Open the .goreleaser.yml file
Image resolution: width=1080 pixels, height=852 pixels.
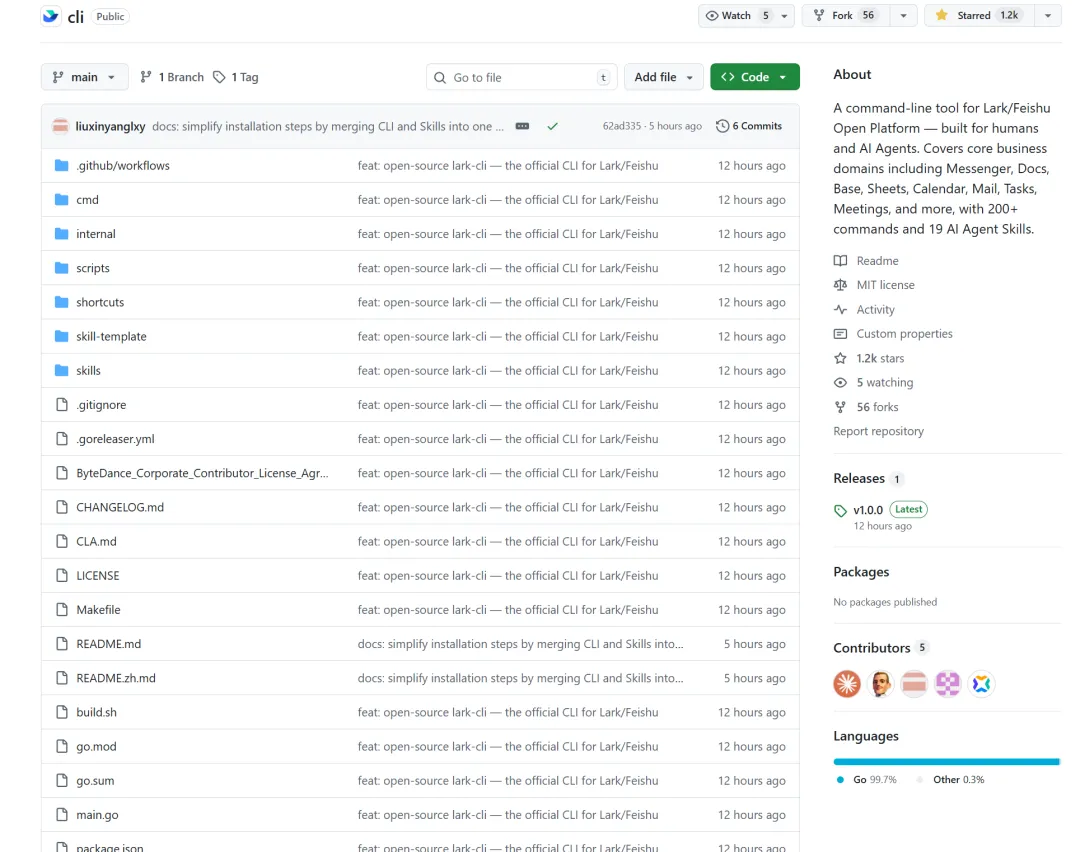coord(115,439)
